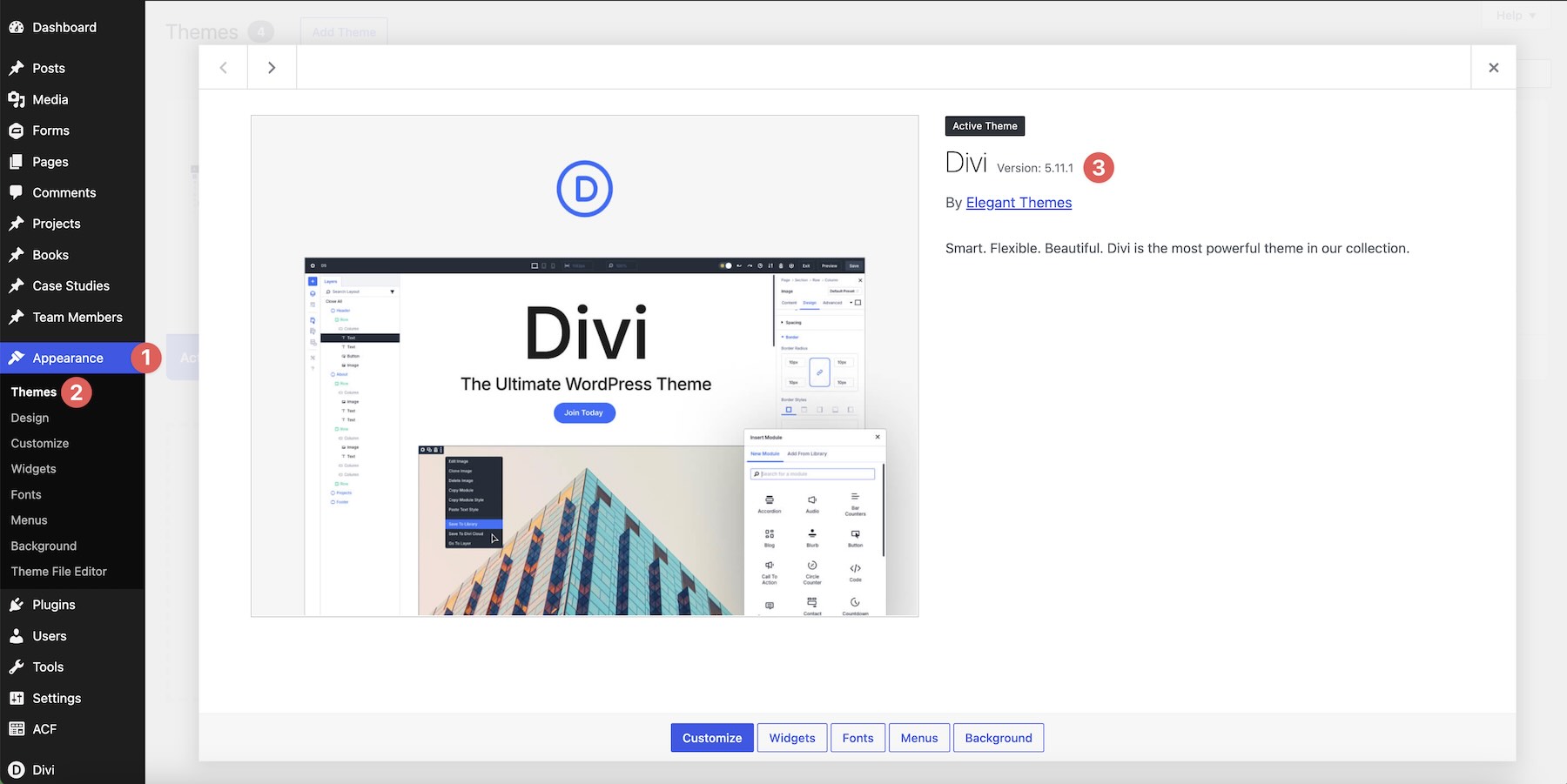Click the Dashboard gauge icon
This screenshot has height=784, width=1567.
16,27
